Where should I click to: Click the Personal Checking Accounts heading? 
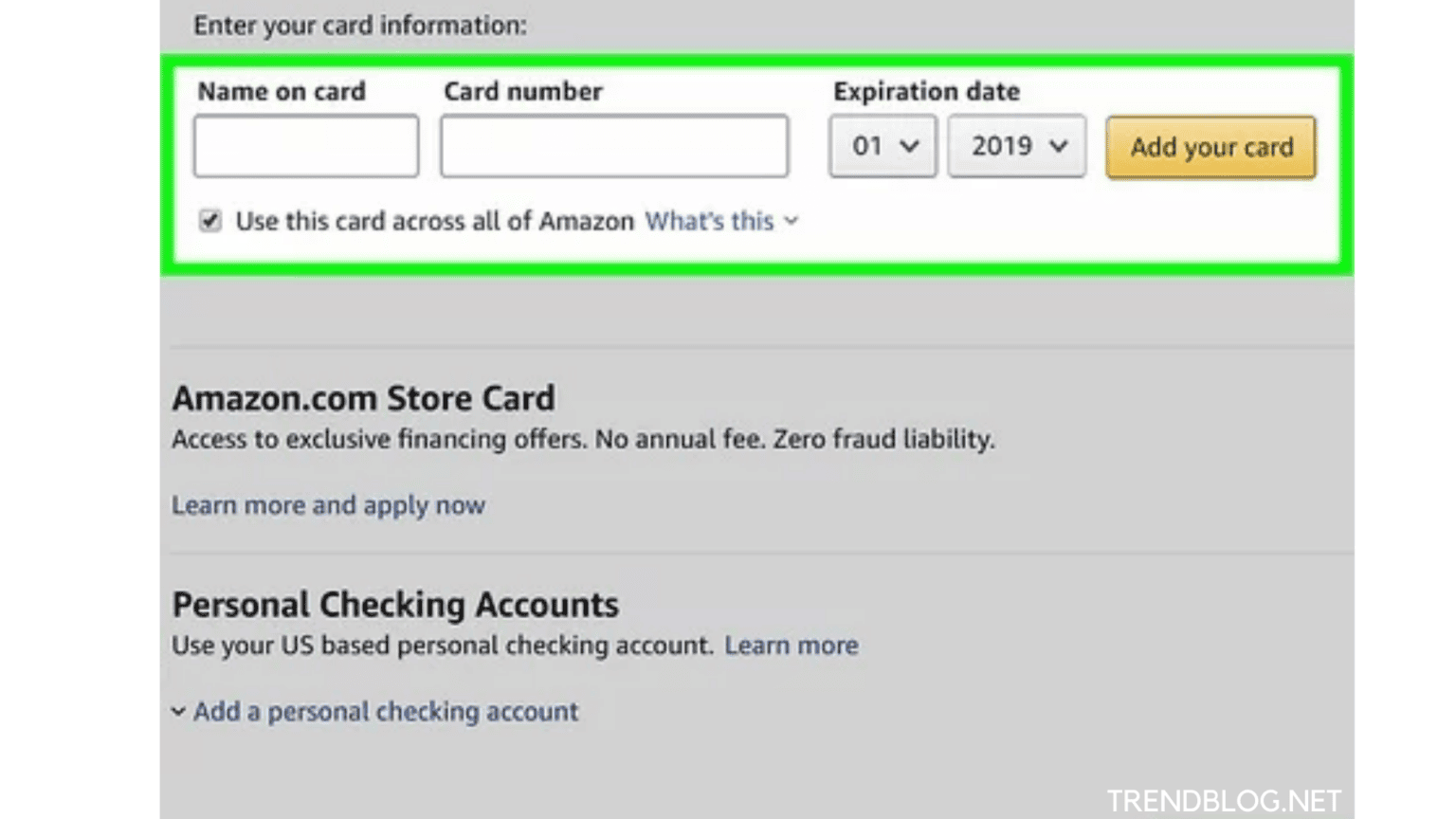395,604
